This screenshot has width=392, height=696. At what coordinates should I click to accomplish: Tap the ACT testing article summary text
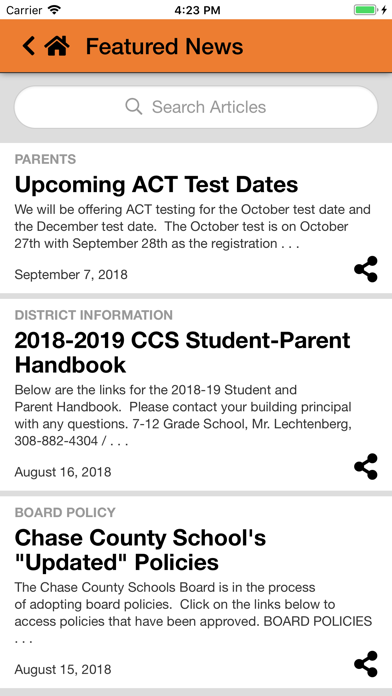(193, 226)
